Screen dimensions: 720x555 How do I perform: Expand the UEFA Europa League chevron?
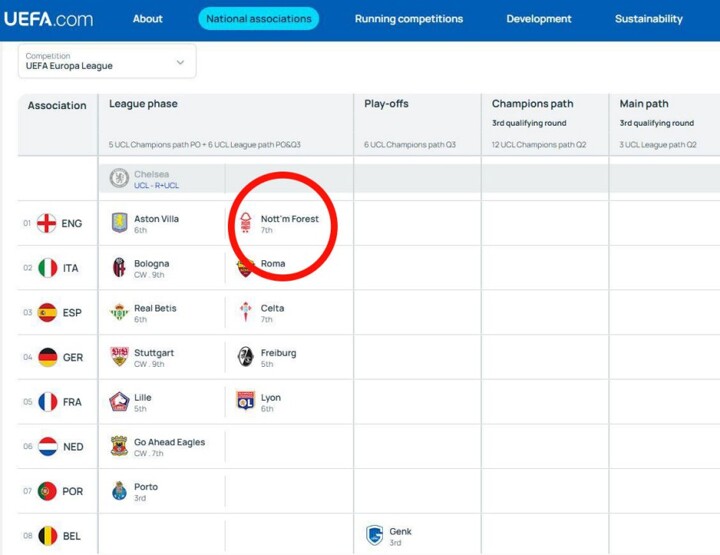180,62
